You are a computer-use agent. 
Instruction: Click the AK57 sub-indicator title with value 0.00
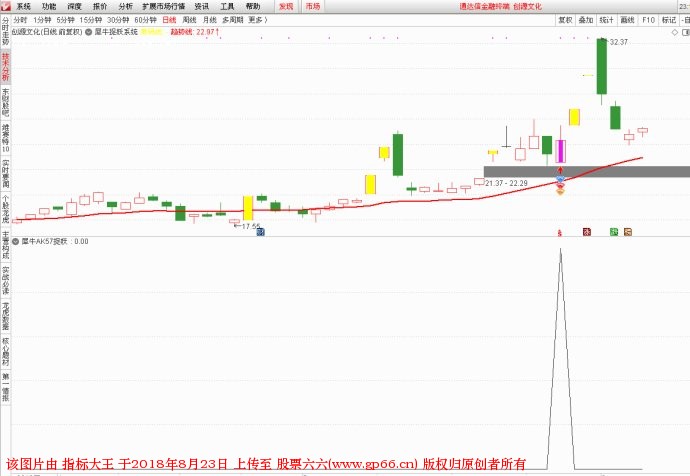[x=55, y=242]
